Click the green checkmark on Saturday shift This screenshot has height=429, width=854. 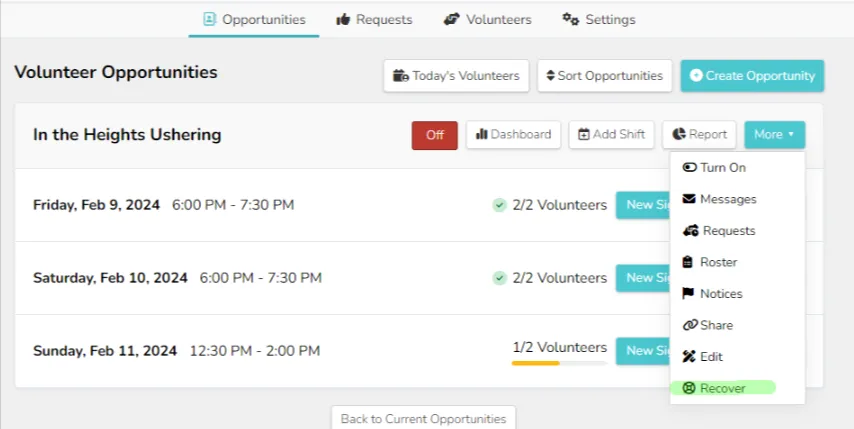tap(499, 278)
